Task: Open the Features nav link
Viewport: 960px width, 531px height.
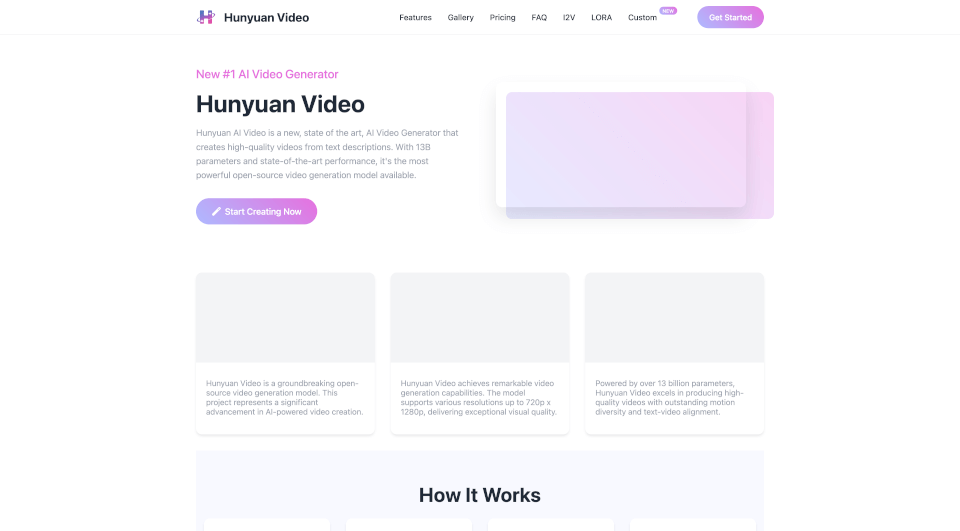Action: click(415, 18)
